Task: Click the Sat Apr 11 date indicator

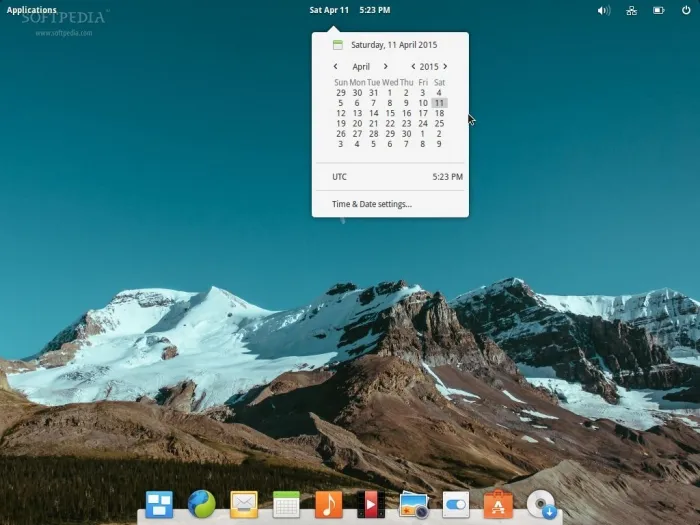Action: point(329,10)
